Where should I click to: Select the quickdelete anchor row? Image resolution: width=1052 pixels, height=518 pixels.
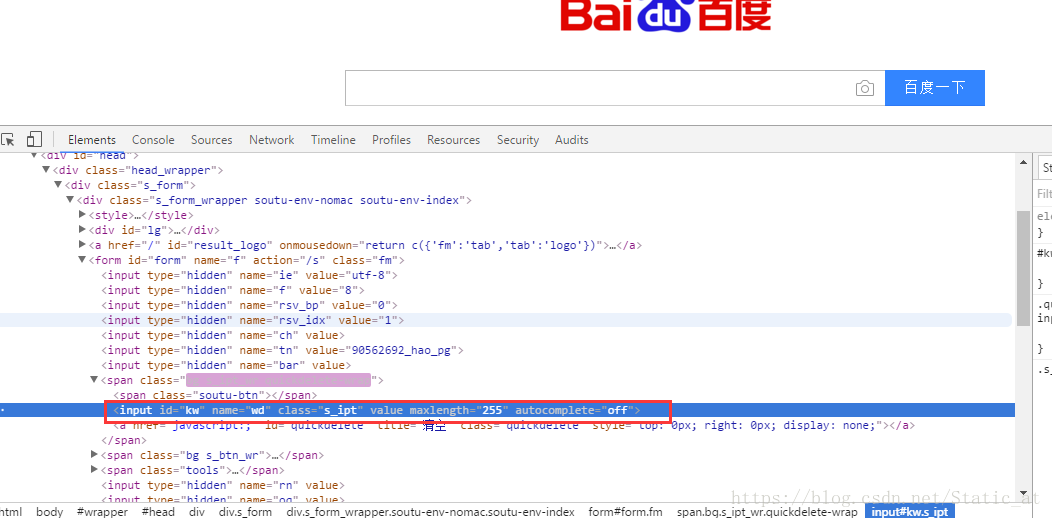click(514, 425)
